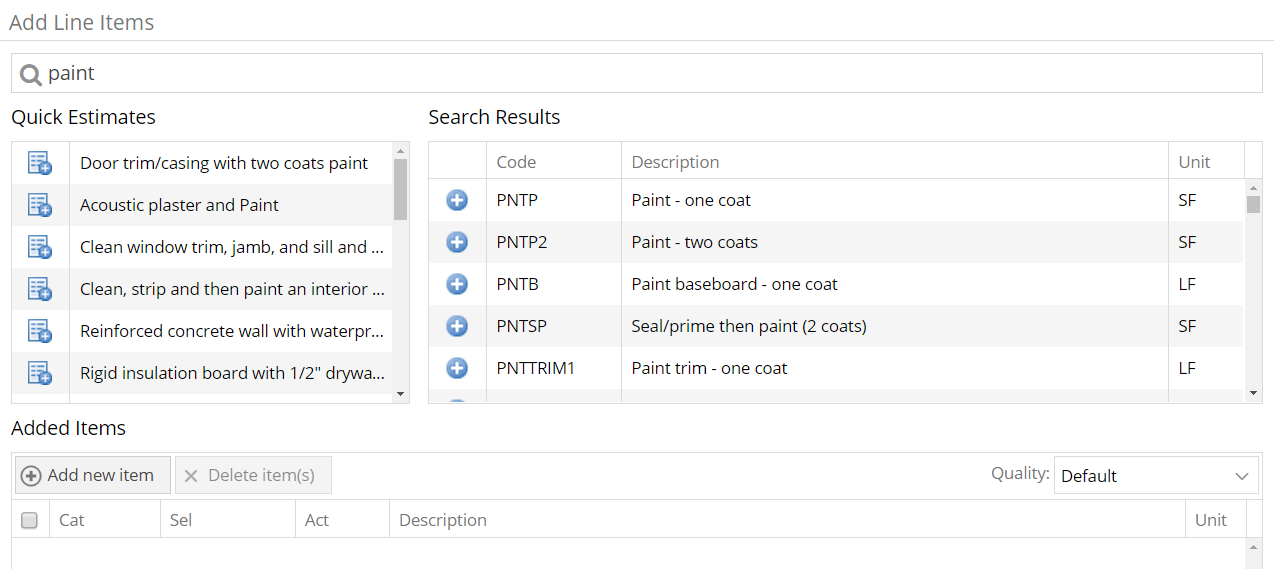Select Clean window trim, jamb, and sill estimate
Image resolution: width=1274 pixels, height=569 pixels.
point(223,247)
